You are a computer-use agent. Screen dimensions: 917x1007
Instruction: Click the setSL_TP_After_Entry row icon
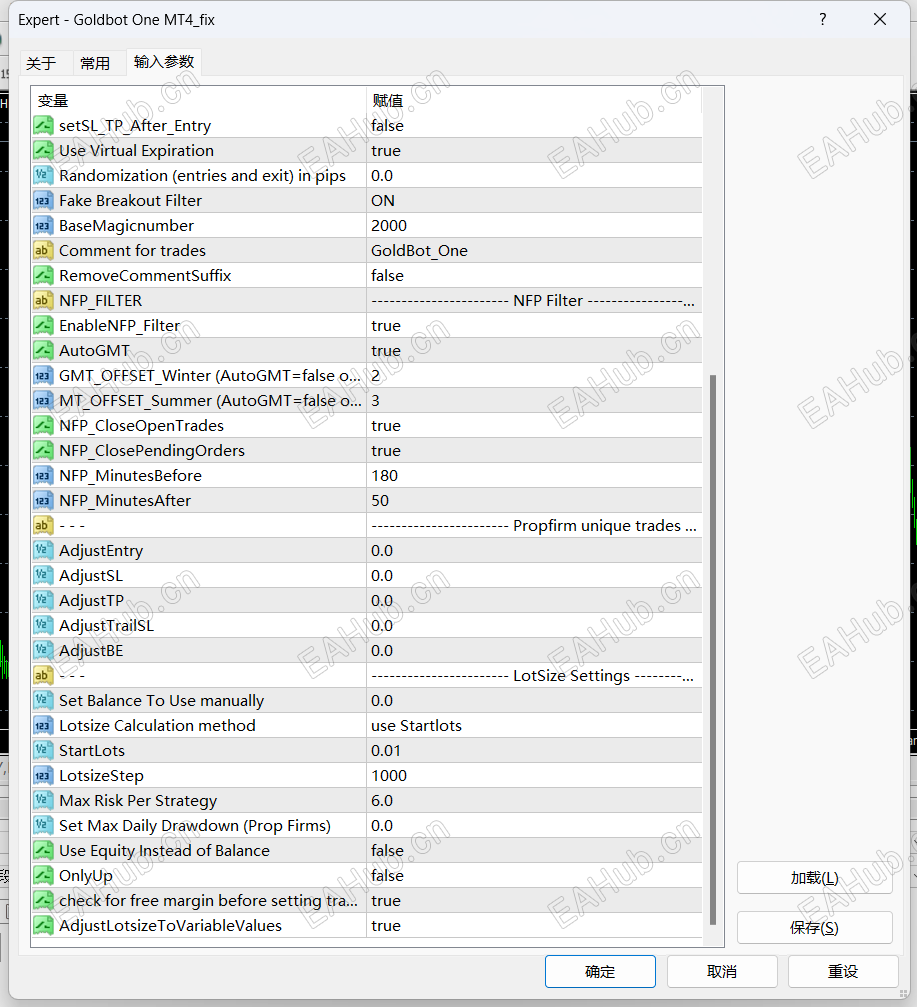[43, 125]
